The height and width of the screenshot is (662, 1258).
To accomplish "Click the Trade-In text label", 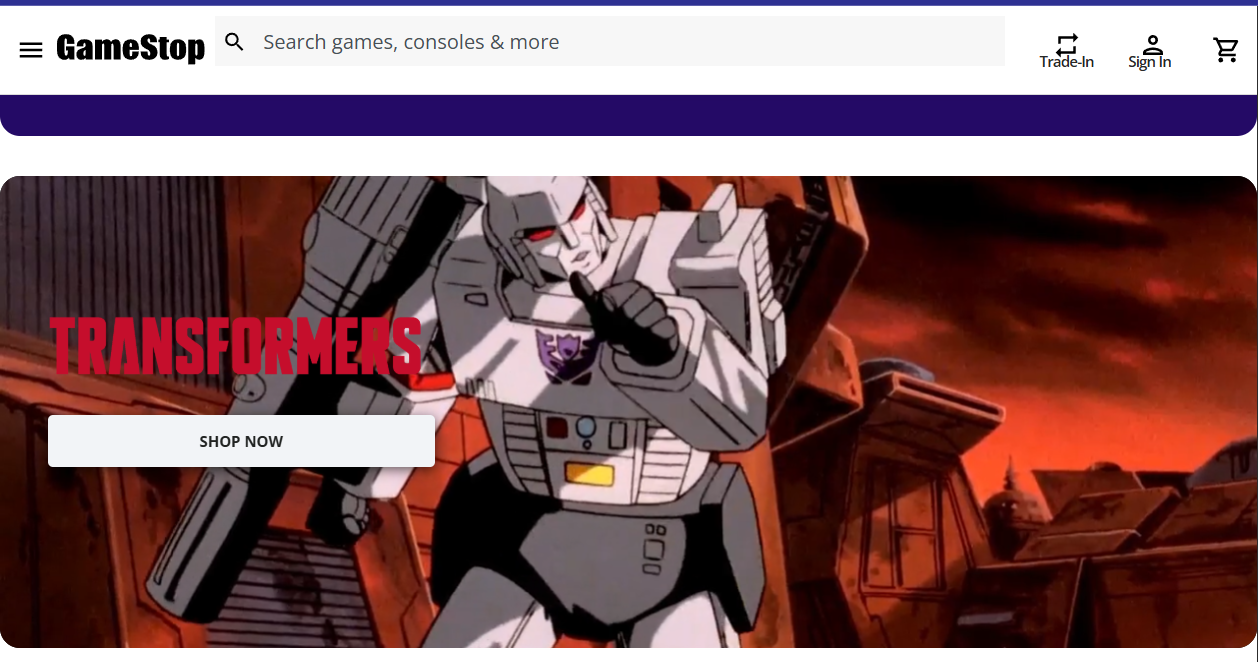I will (1067, 61).
